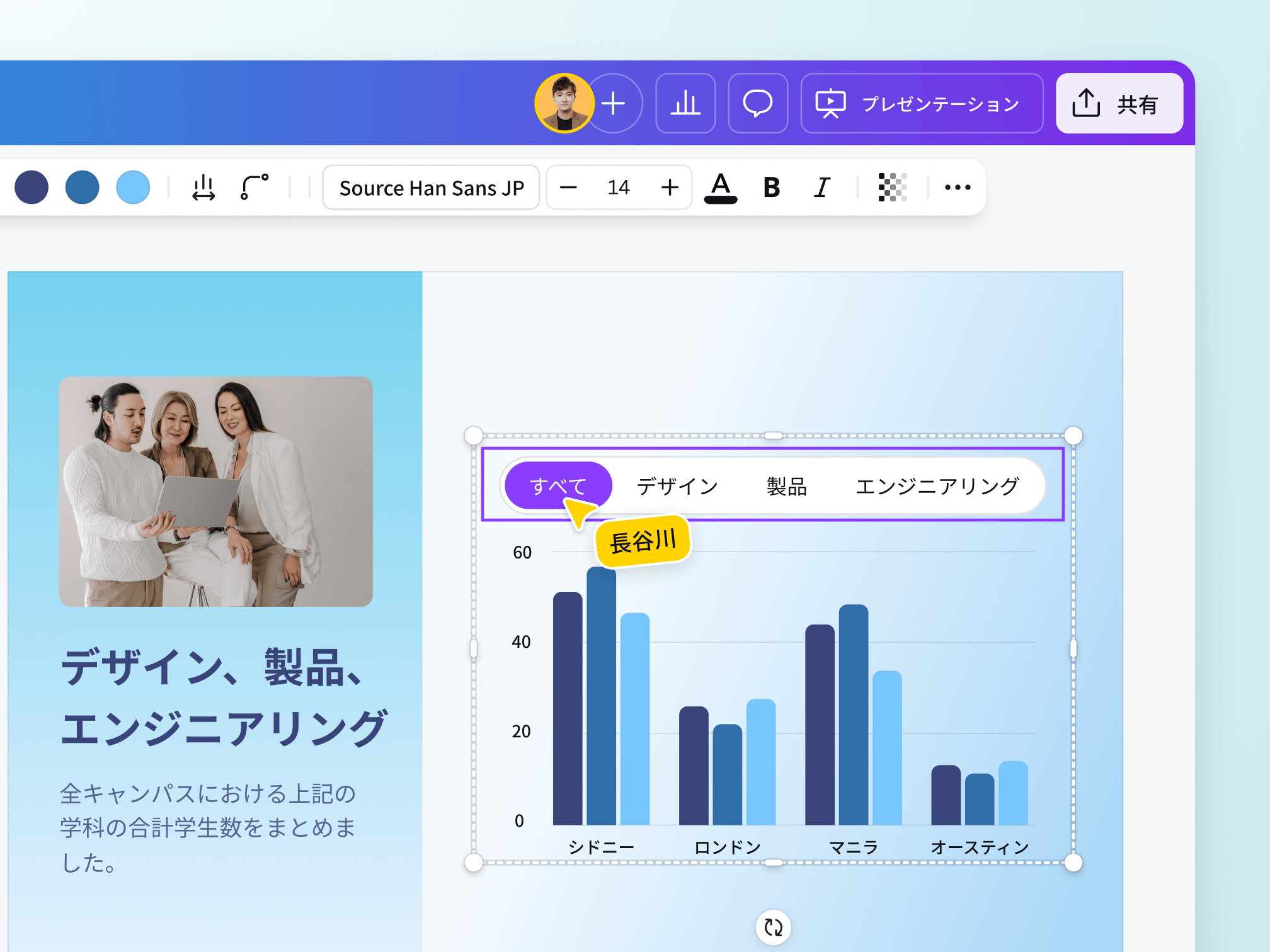This screenshot has width=1270, height=952.
Task: Click the 共有 share button
Action: click(1119, 103)
